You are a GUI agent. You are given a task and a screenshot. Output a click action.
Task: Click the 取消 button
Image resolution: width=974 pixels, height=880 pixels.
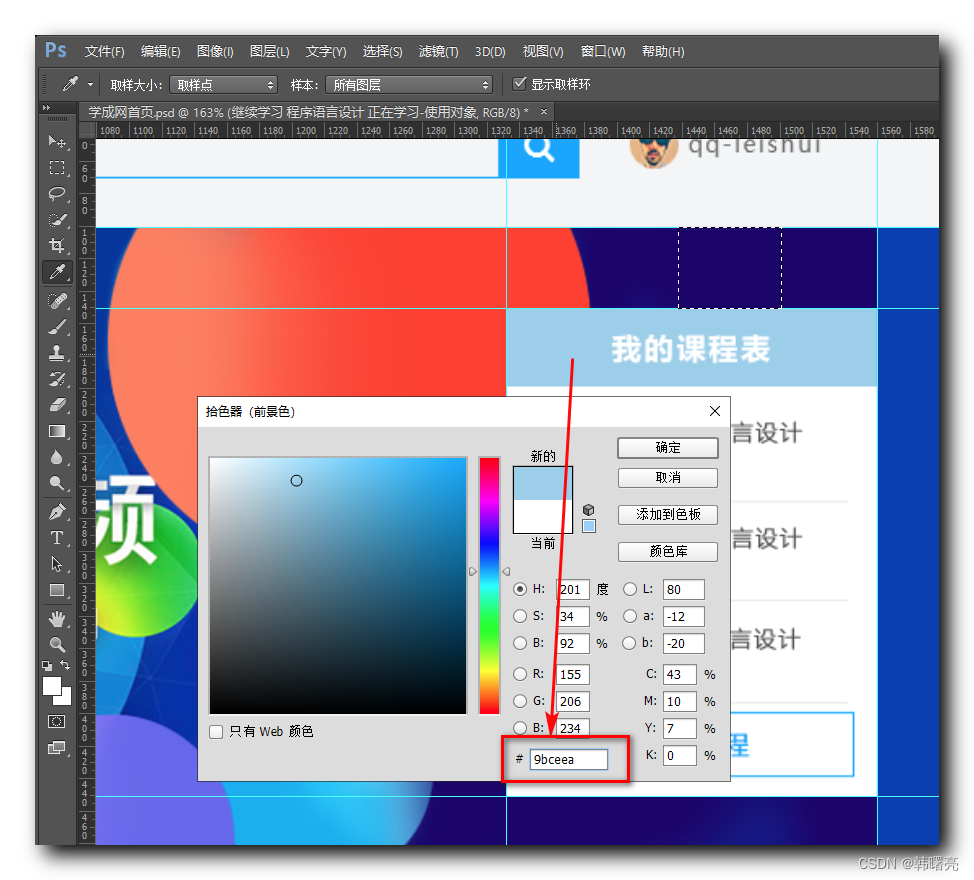(668, 478)
